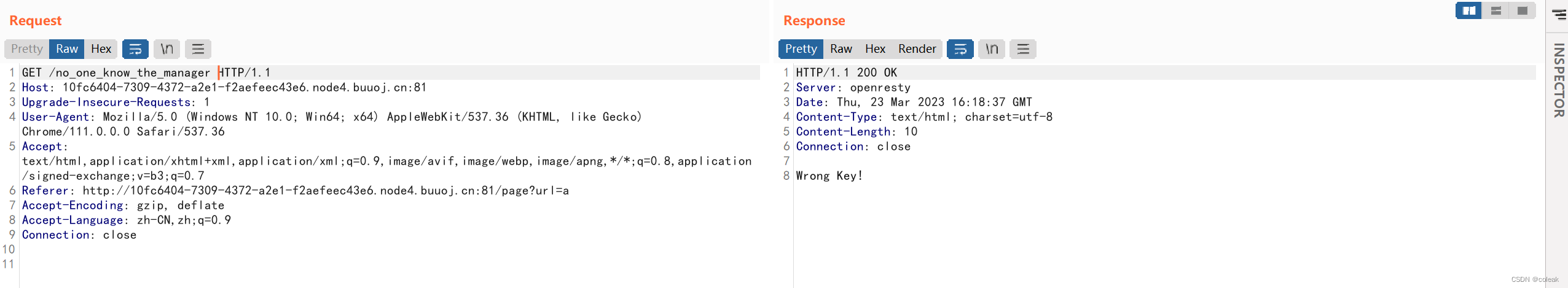Open Request panel hamburger options menu
The image size is (1568, 288).
point(198,49)
